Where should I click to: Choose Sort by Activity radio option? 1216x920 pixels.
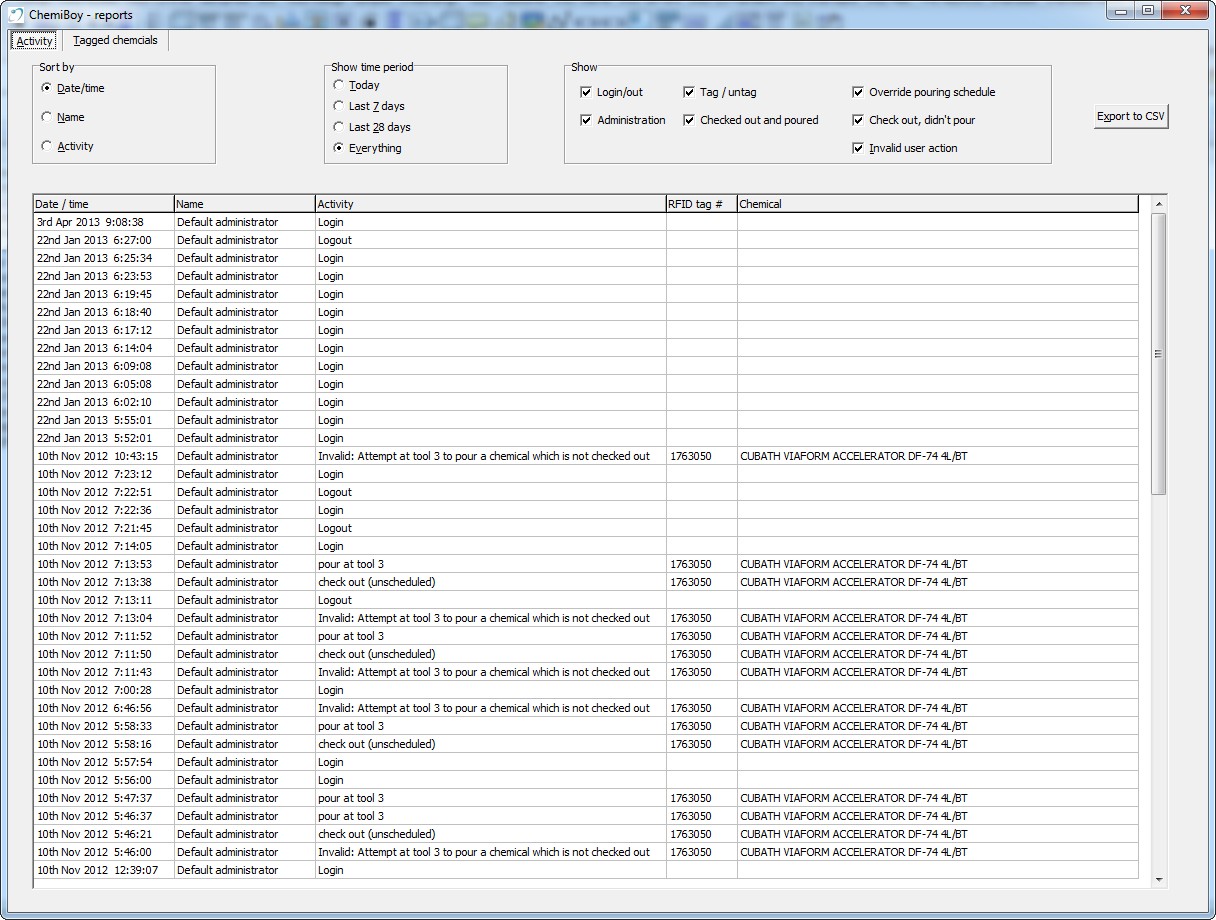pos(47,146)
